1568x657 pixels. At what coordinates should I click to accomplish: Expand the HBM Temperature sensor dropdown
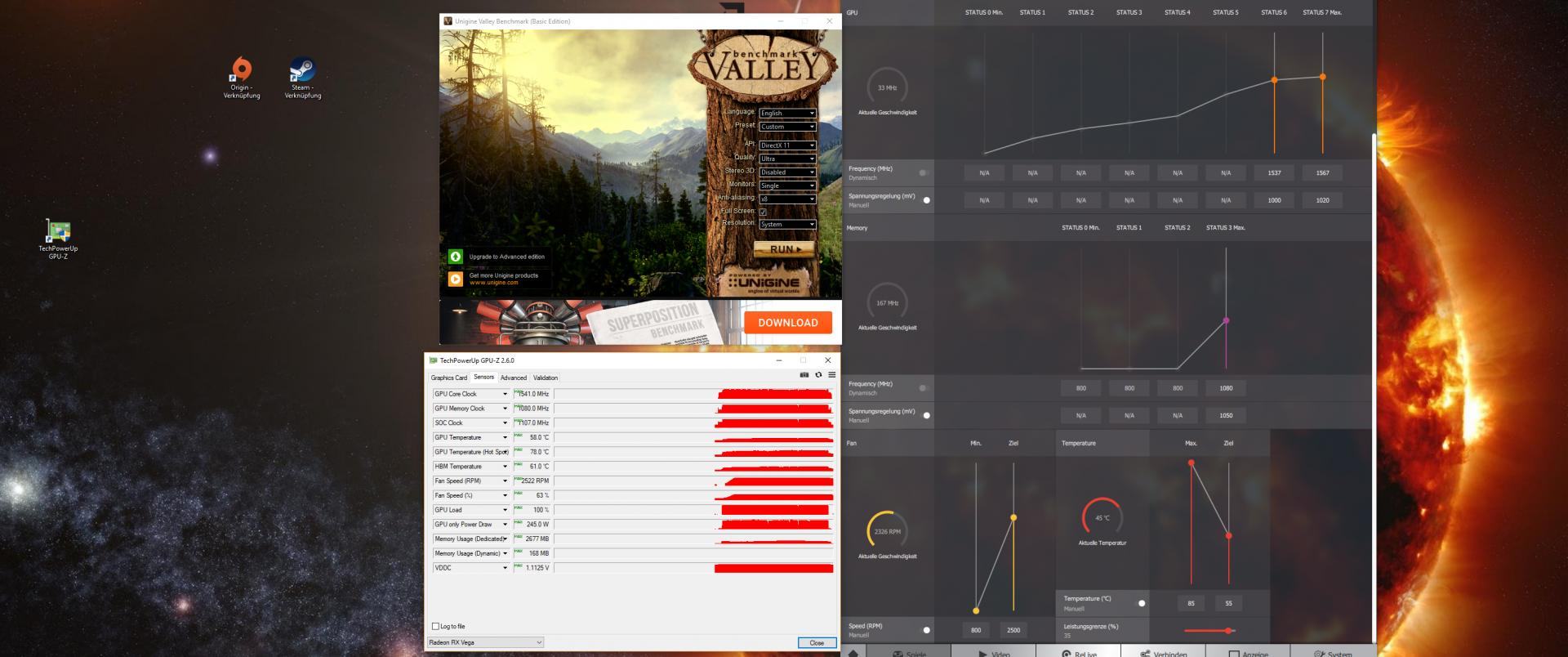point(505,467)
